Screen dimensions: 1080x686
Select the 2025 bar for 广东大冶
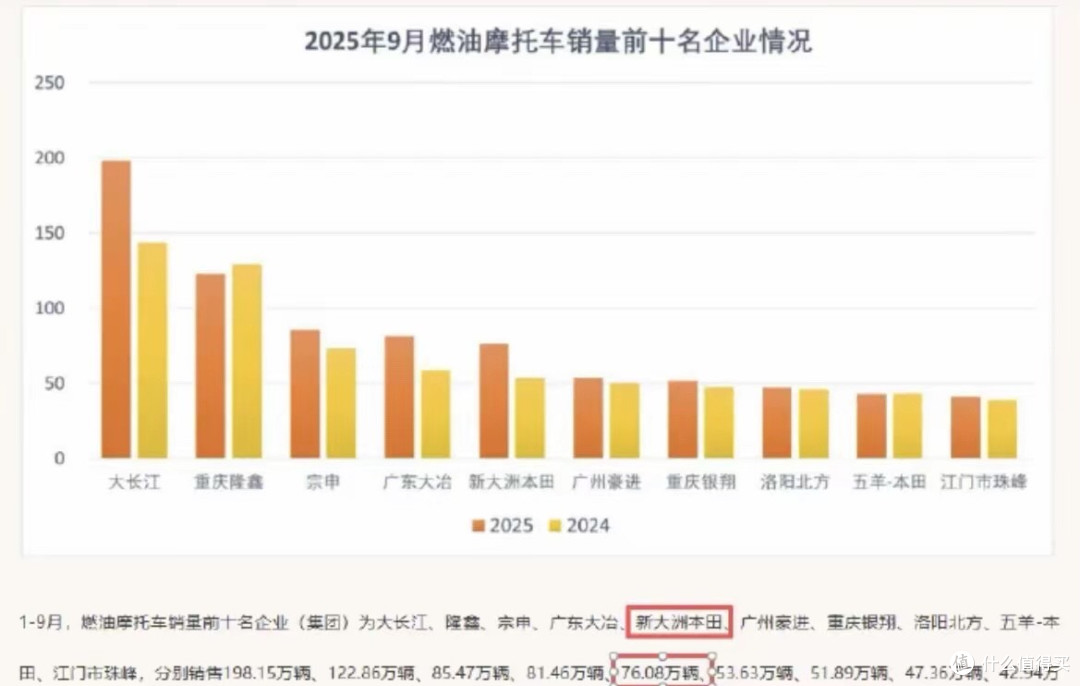pyautogui.click(x=399, y=397)
